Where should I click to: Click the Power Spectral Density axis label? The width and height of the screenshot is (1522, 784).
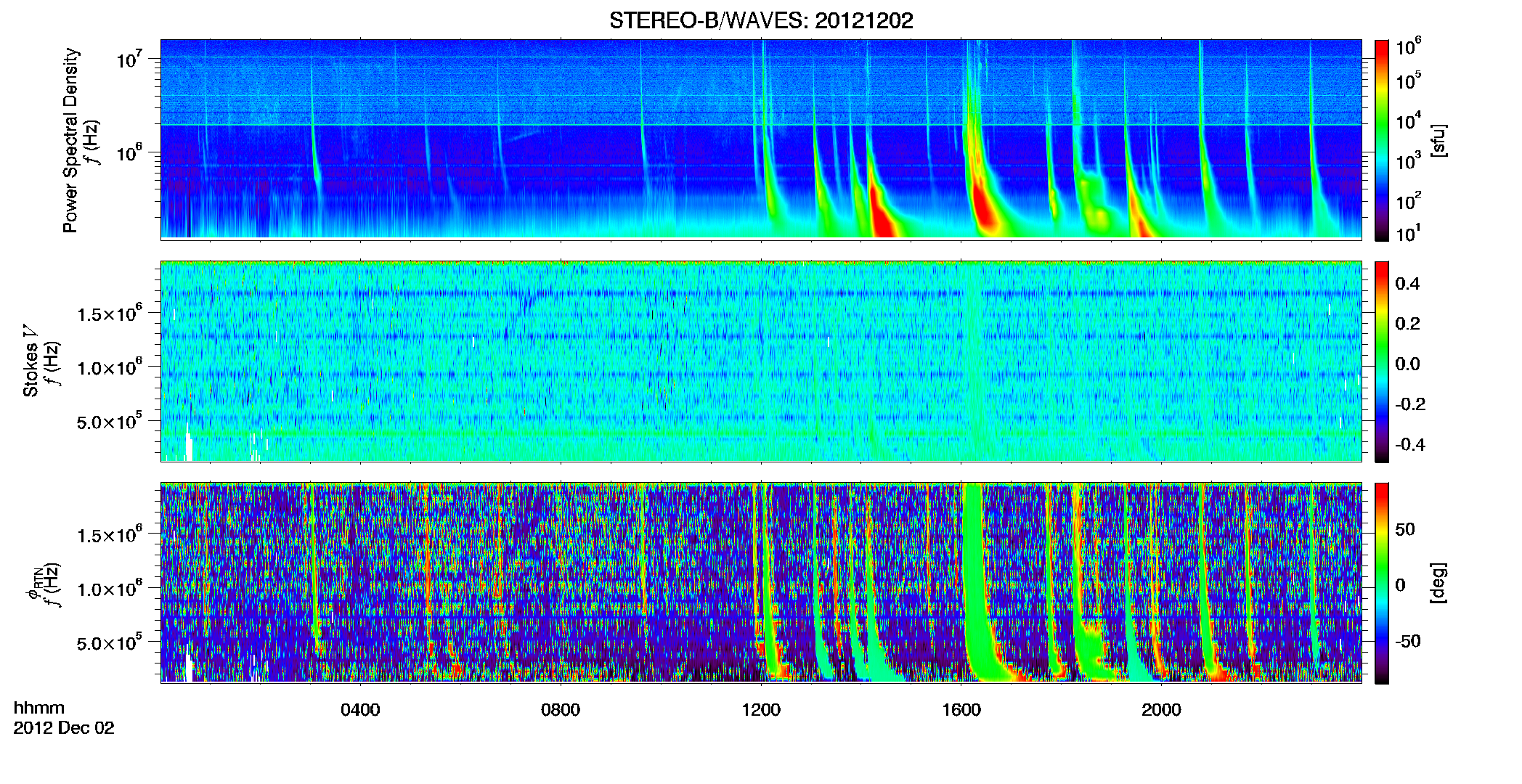(70, 140)
